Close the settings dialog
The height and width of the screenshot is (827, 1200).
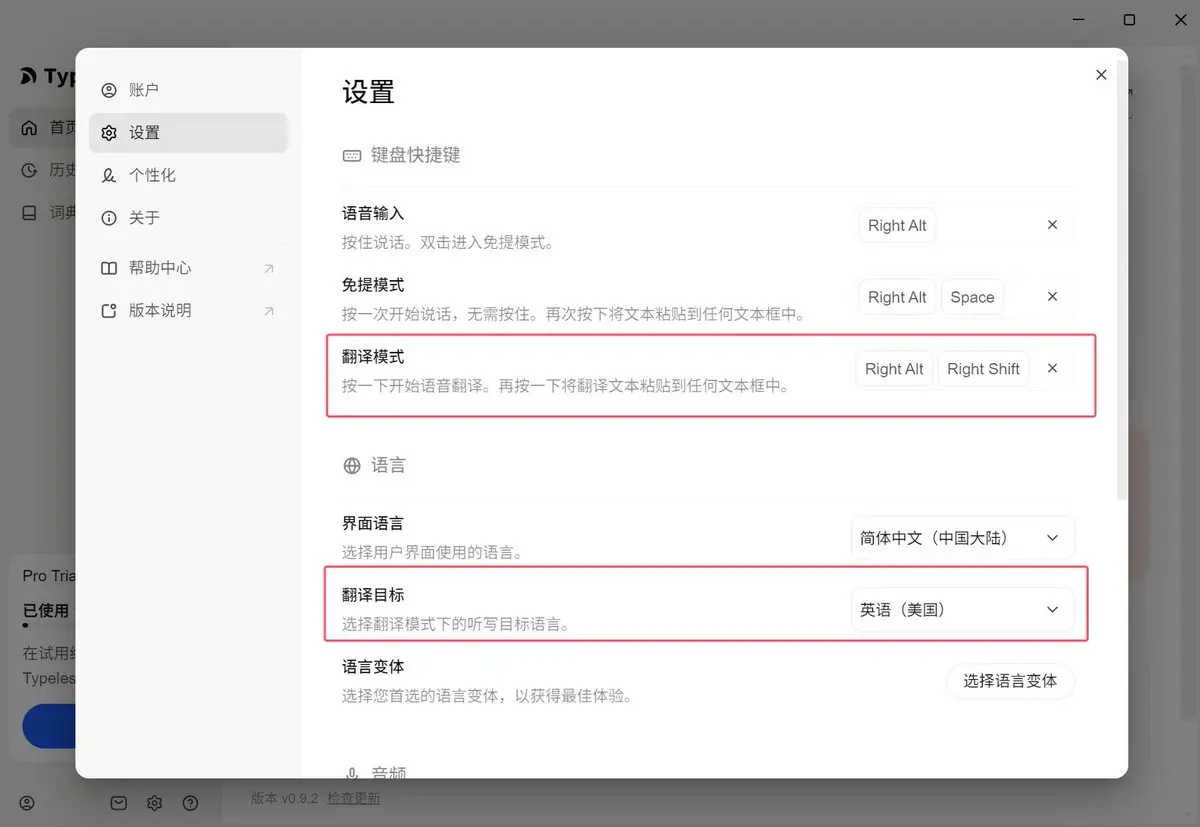tap(1101, 75)
